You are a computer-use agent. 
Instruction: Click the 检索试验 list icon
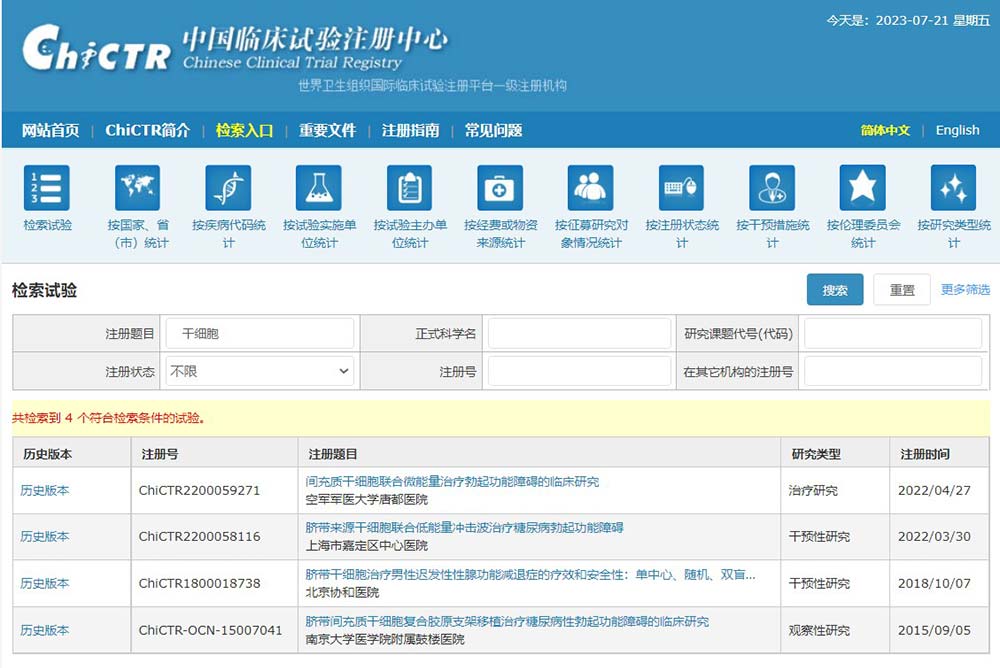[x=47, y=189]
